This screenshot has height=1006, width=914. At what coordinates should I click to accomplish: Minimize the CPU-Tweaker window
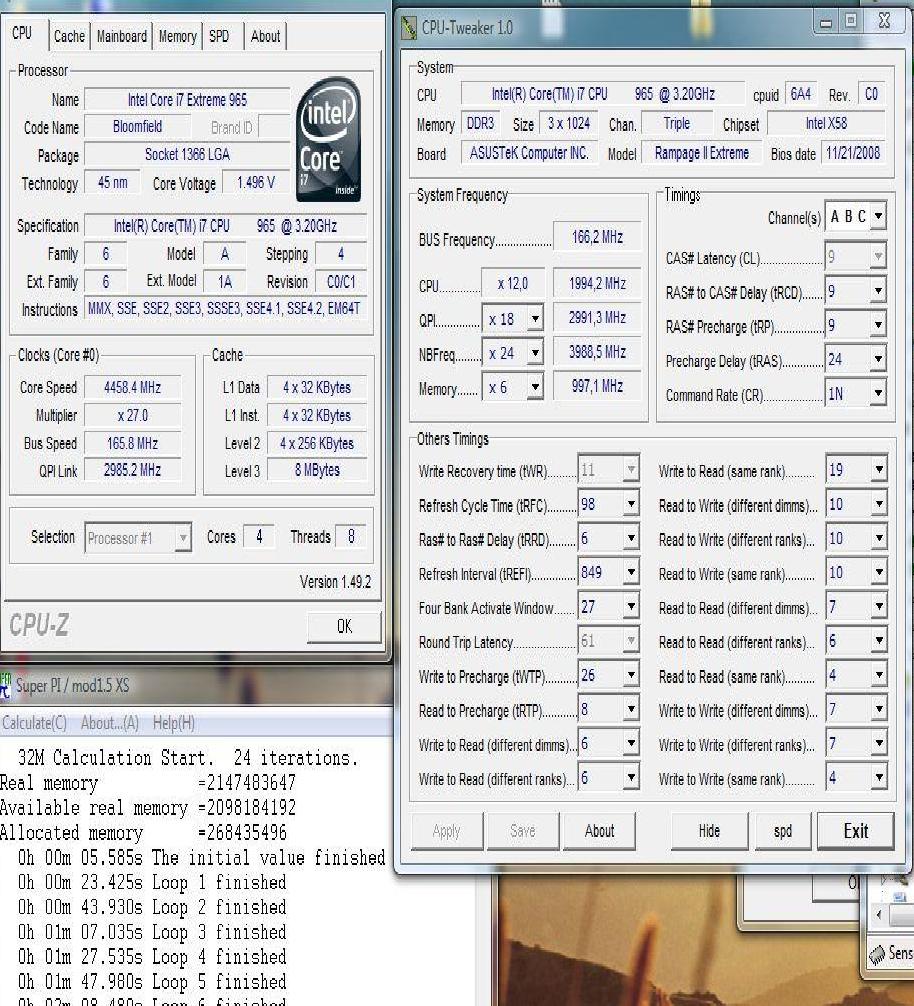pos(826,24)
